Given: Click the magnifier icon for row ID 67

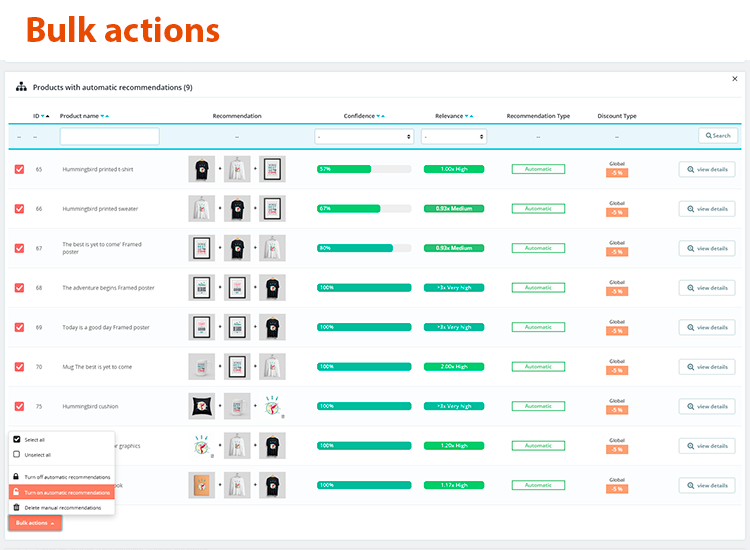Looking at the screenshot, I should (x=691, y=249).
